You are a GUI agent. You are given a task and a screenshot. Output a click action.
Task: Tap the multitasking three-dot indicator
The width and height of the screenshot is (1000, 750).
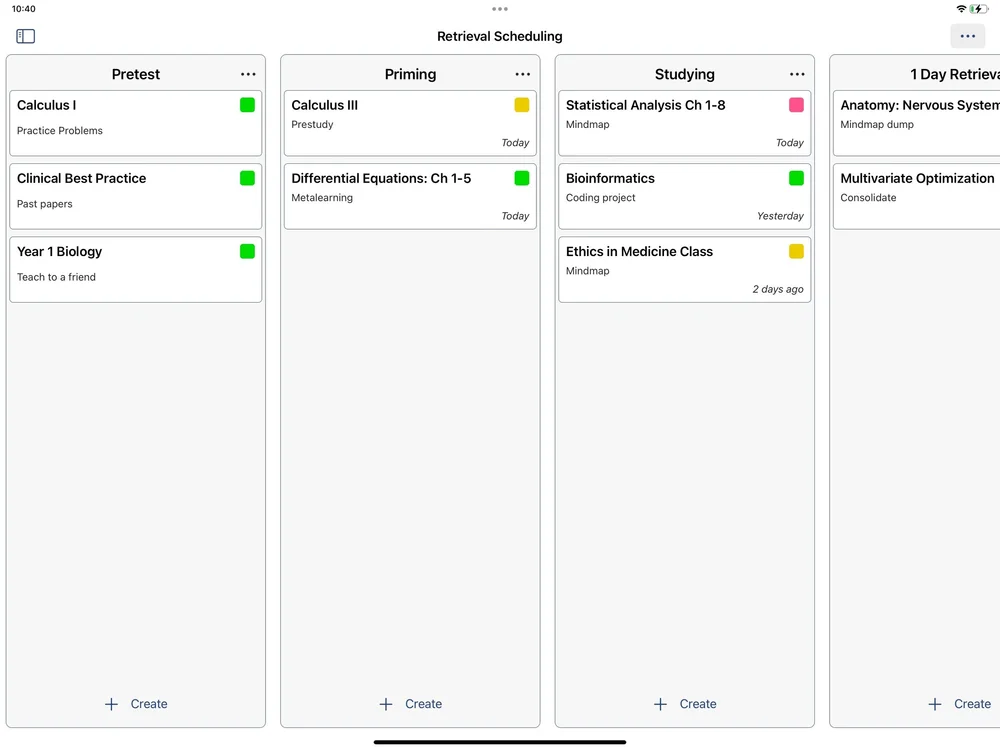point(500,9)
